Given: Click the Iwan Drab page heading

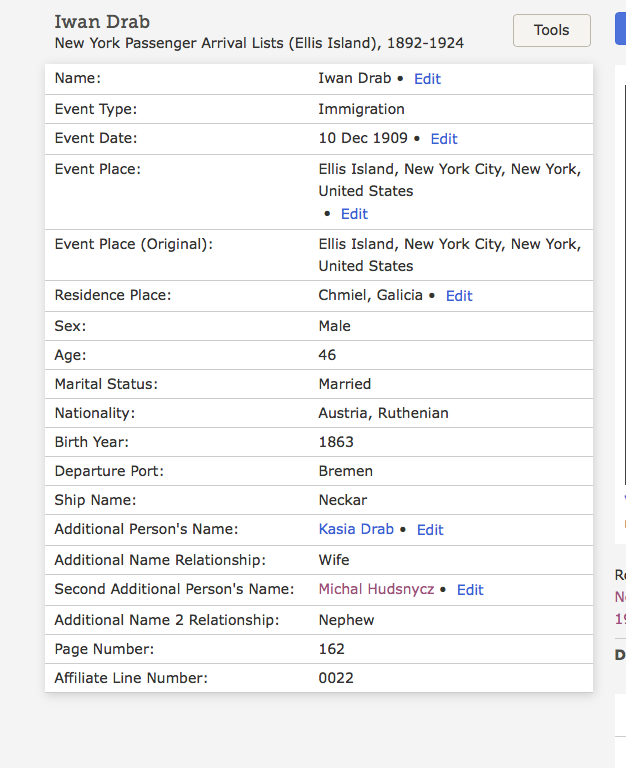Looking at the screenshot, I should [102, 21].
